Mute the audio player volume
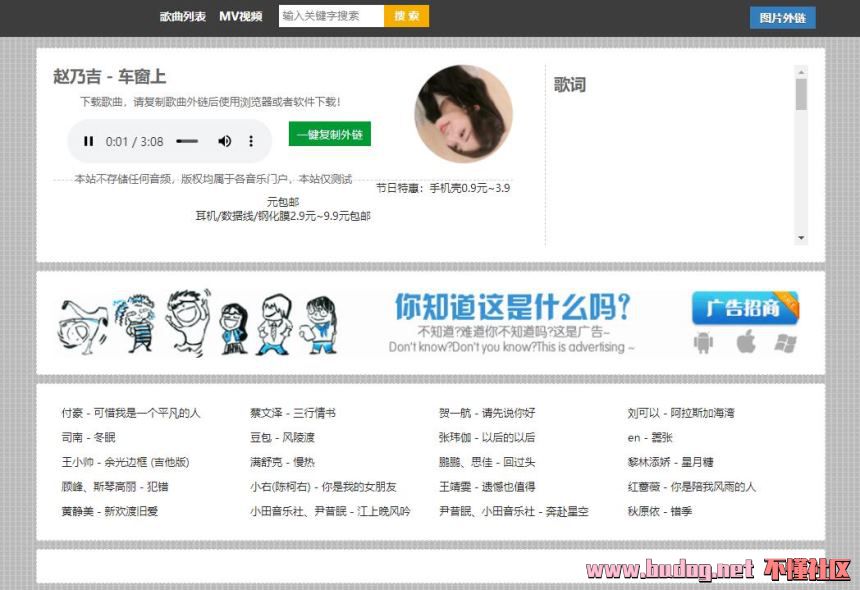 point(225,141)
